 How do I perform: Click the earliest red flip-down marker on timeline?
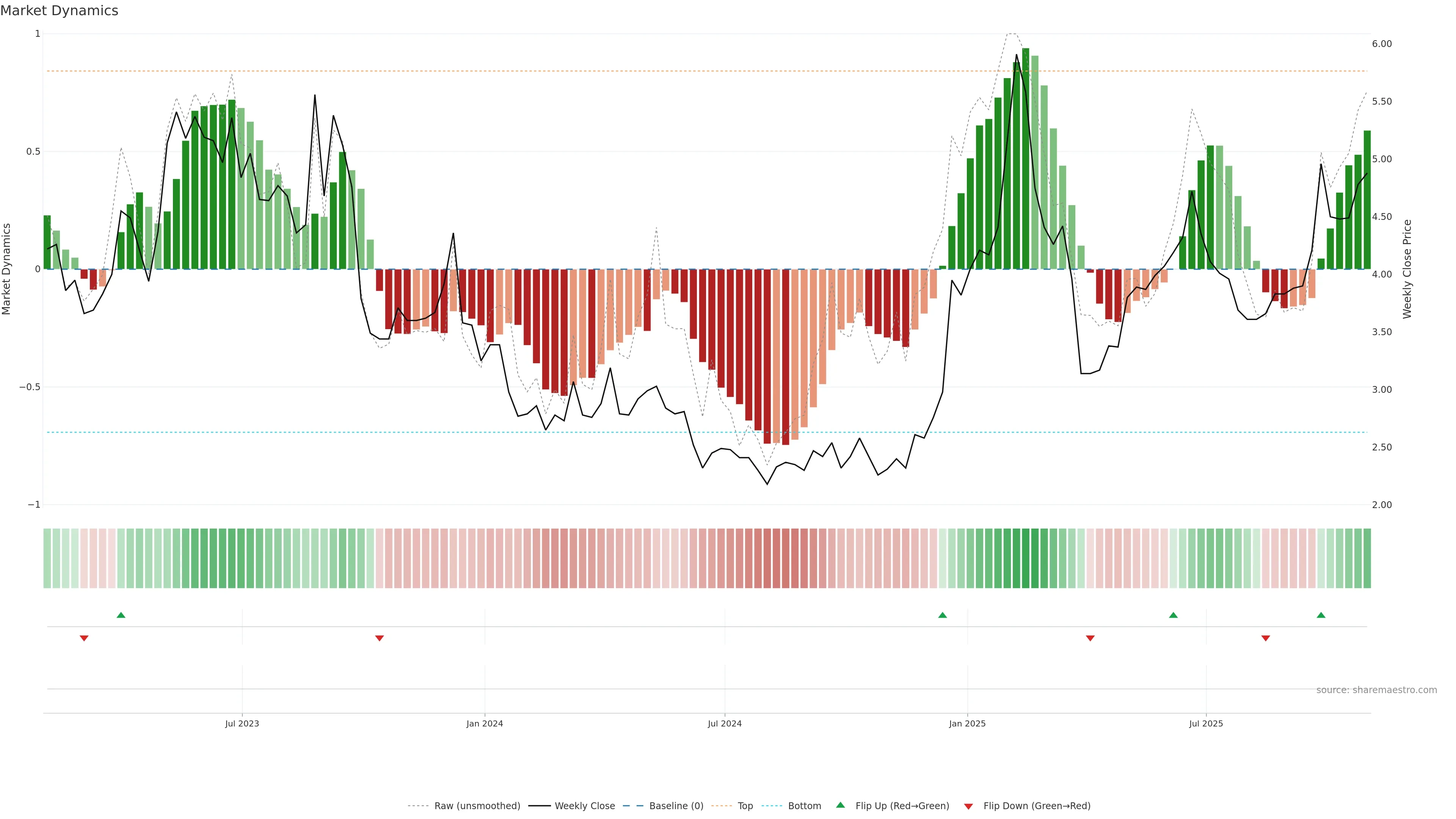(84, 638)
